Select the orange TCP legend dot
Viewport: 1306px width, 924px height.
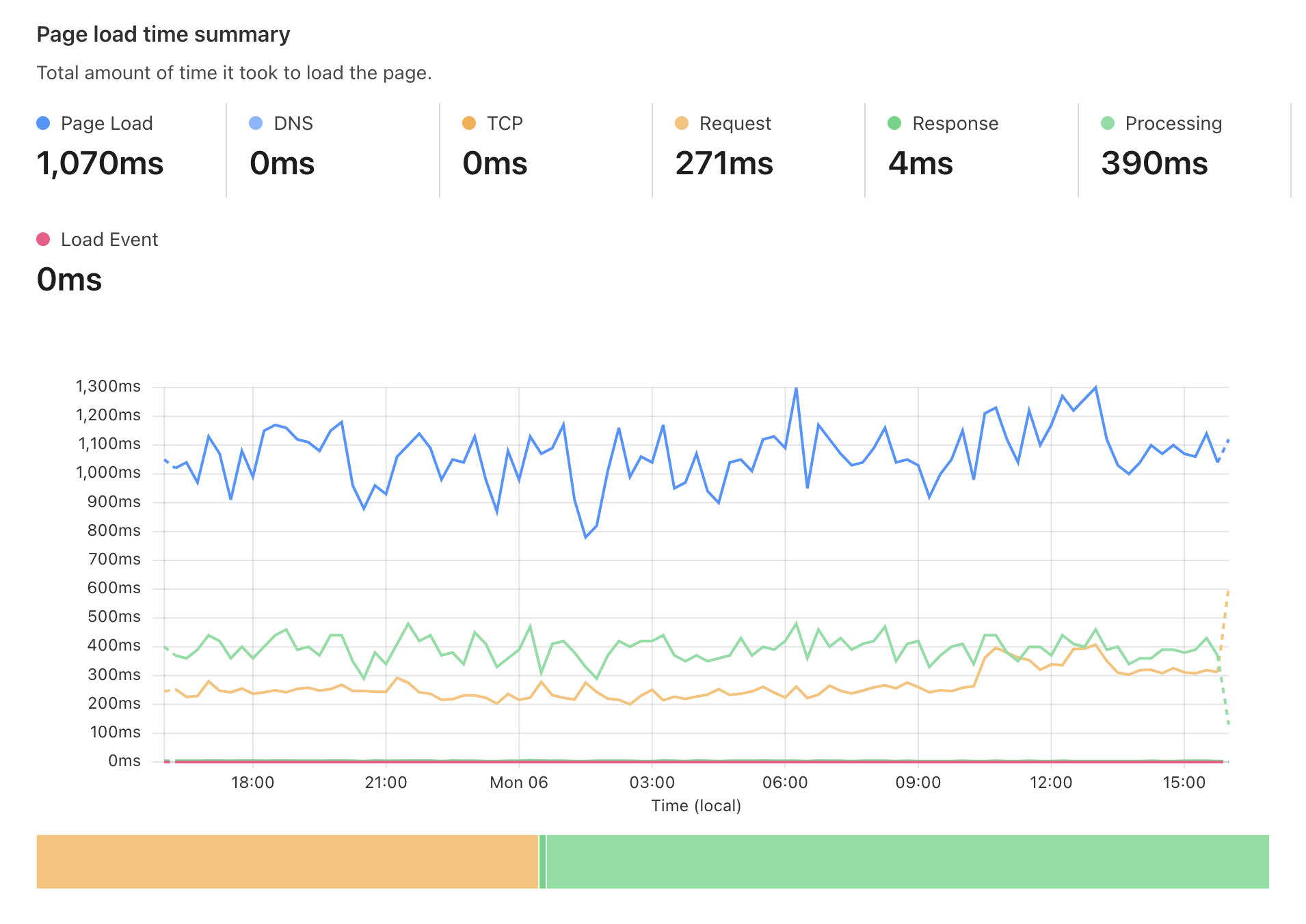tap(468, 123)
